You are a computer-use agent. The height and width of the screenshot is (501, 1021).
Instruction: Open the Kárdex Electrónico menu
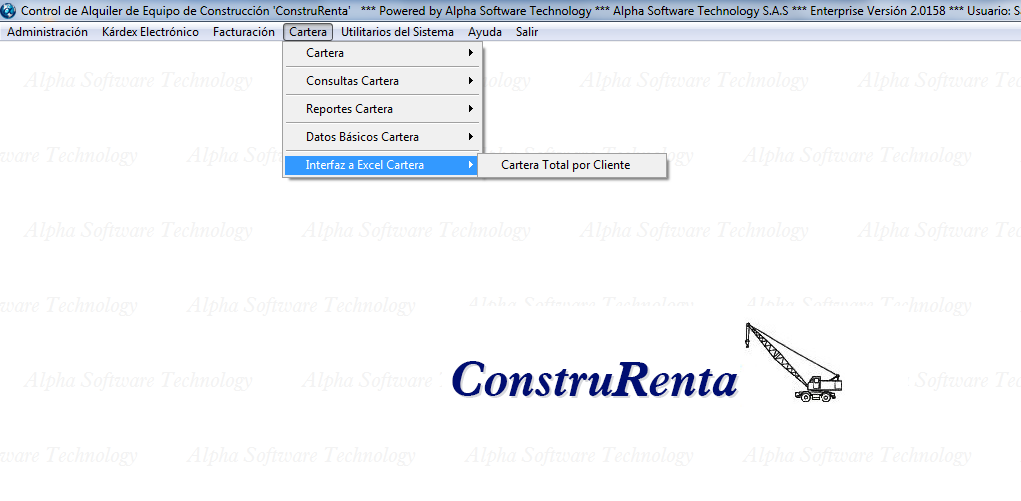point(150,32)
